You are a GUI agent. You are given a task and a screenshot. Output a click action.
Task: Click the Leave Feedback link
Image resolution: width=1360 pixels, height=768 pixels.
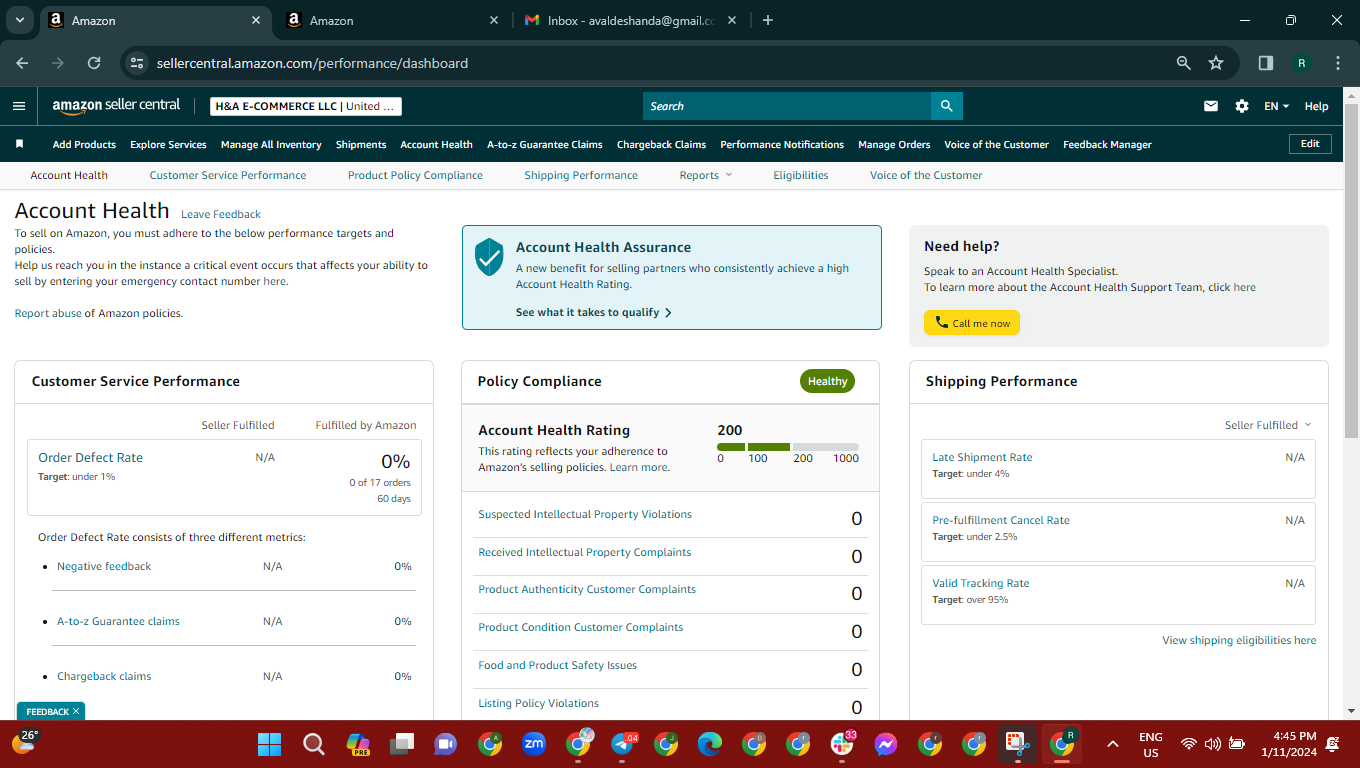coord(221,214)
